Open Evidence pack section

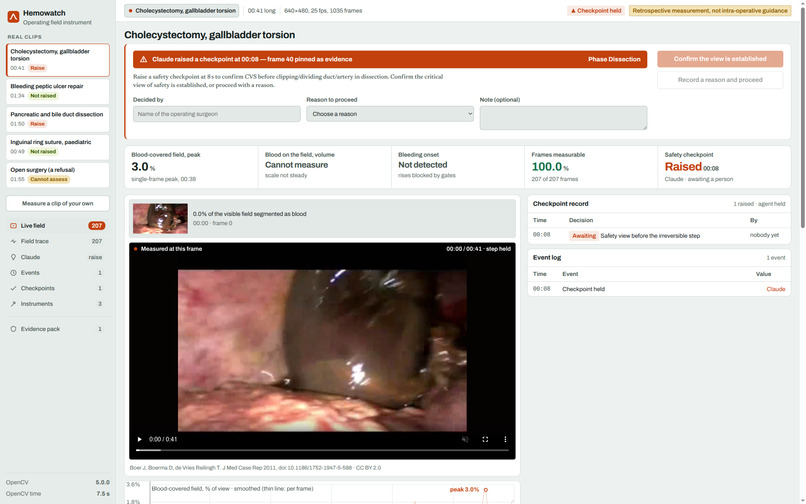point(58,329)
